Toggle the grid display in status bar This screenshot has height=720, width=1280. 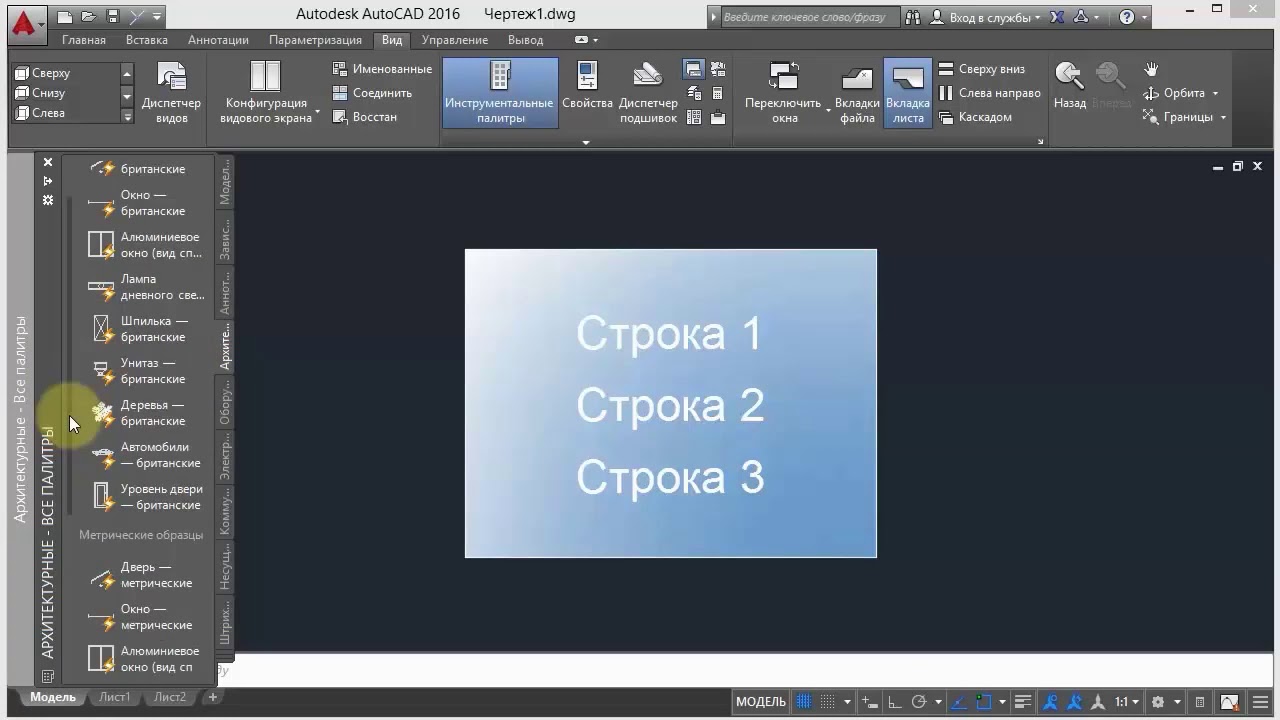[804, 702]
